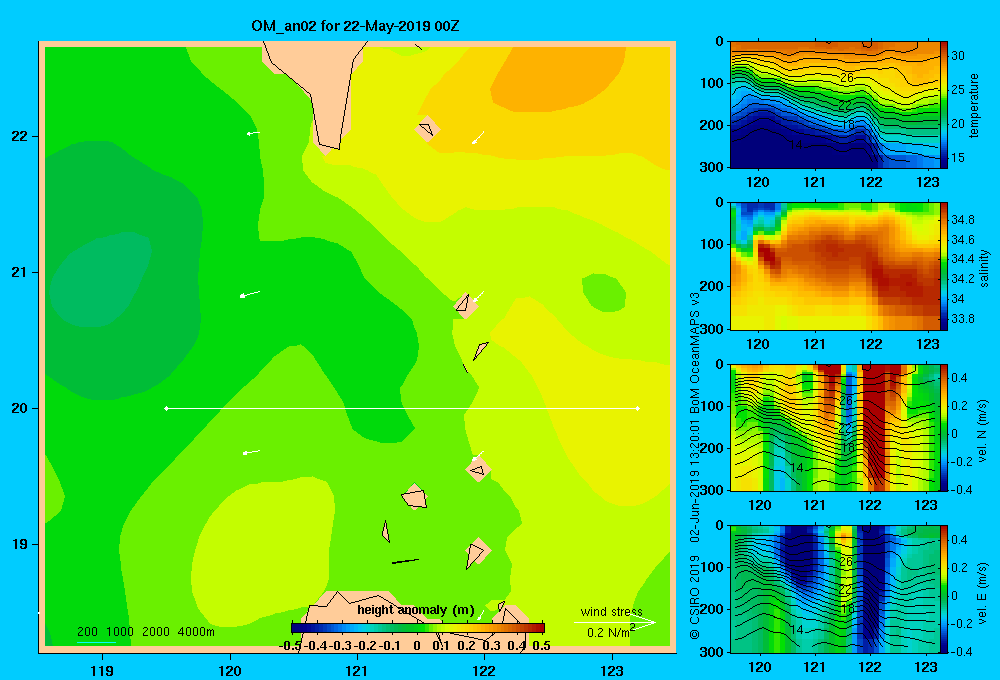
Task: Open the salinity cross-section panel
Action: click(835, 266)
